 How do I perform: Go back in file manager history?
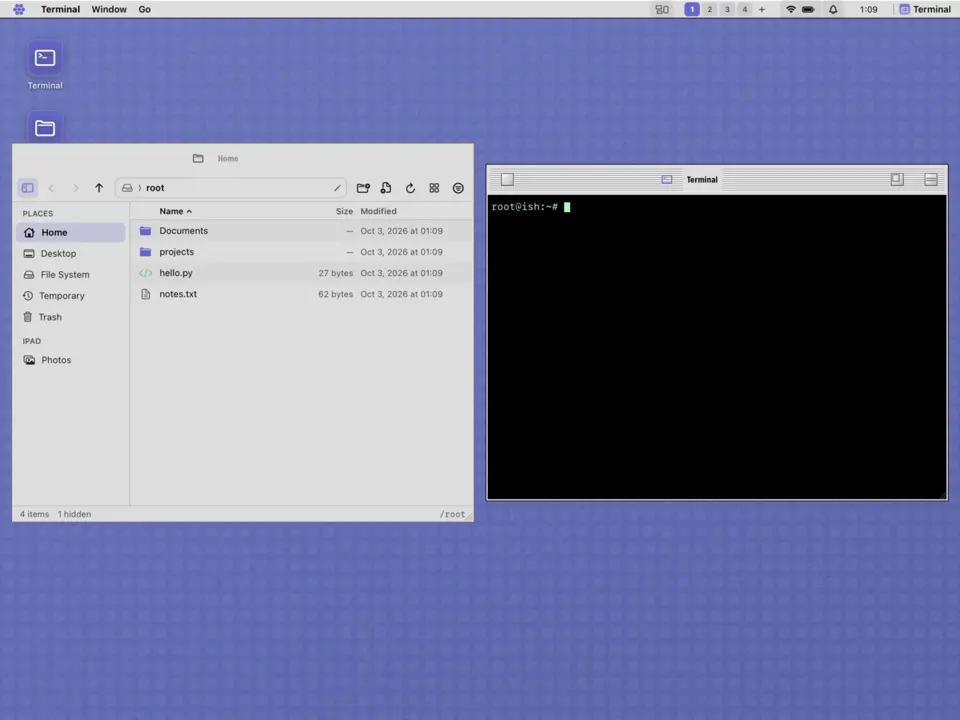pos(51,188)
